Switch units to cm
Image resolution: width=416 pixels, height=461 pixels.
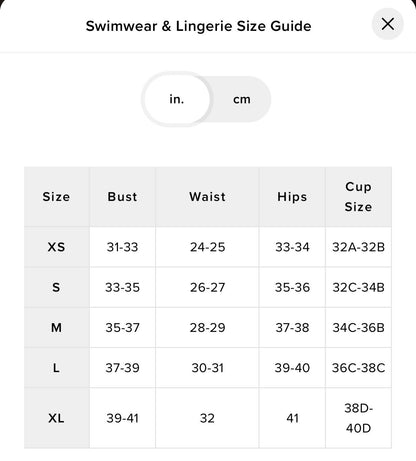click(x=242, y=99)
